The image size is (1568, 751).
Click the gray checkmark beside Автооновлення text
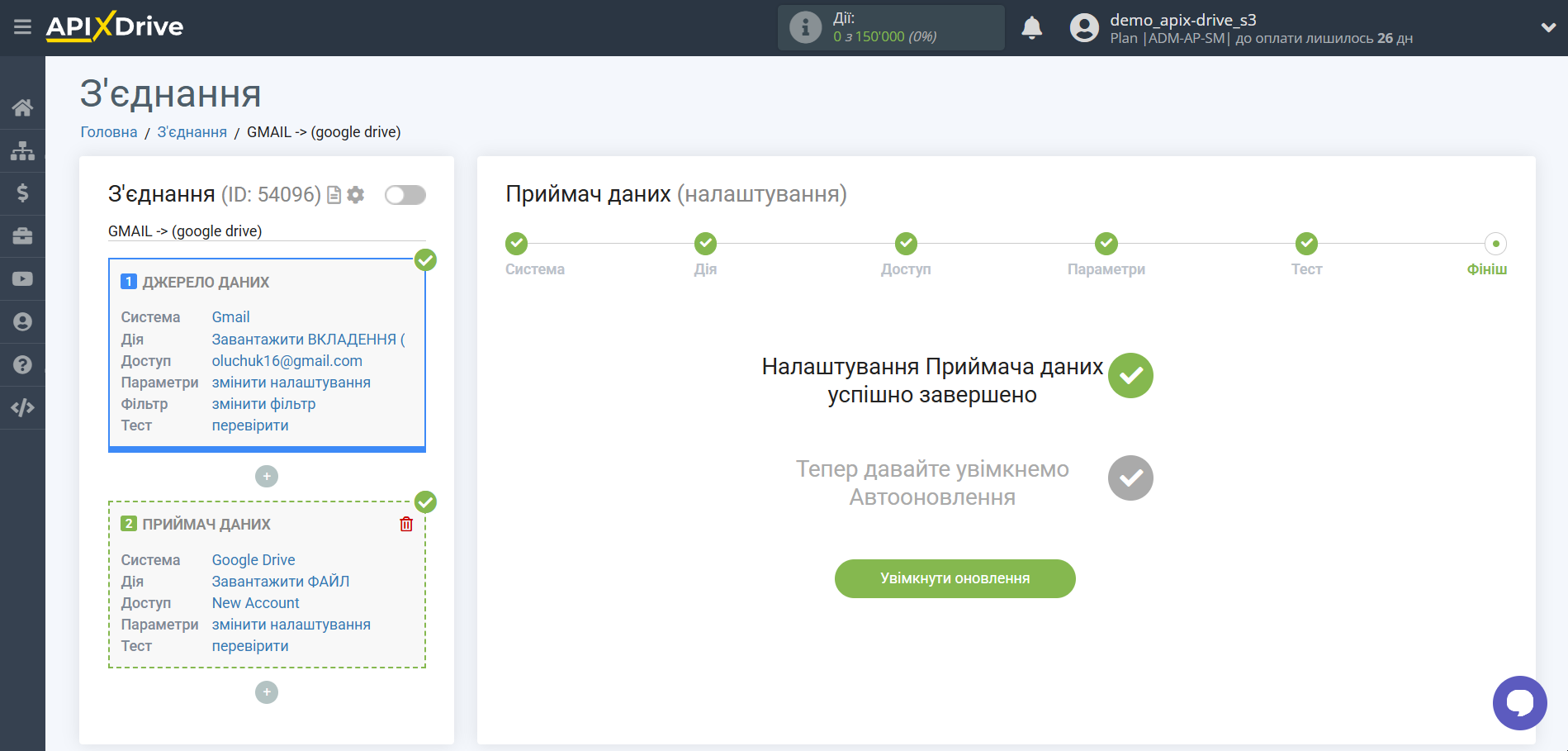coord(1130,478)
